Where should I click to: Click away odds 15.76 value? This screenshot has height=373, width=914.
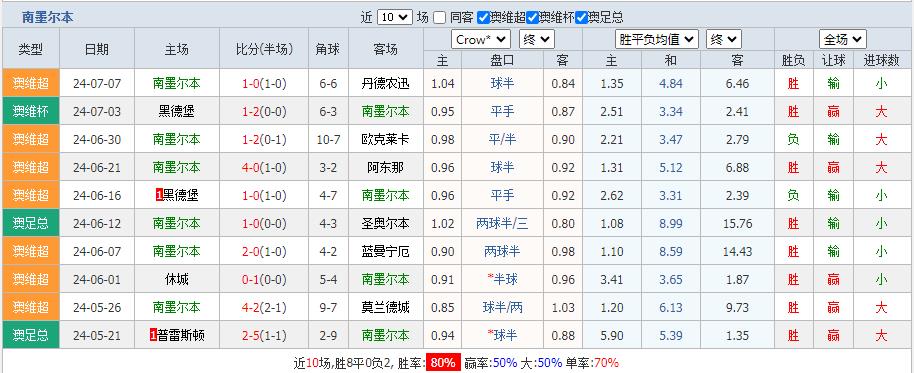pos(737,223)
